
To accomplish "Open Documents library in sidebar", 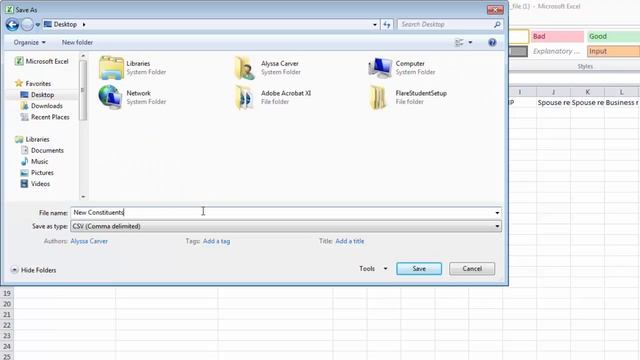I will [x=42, y=150].
